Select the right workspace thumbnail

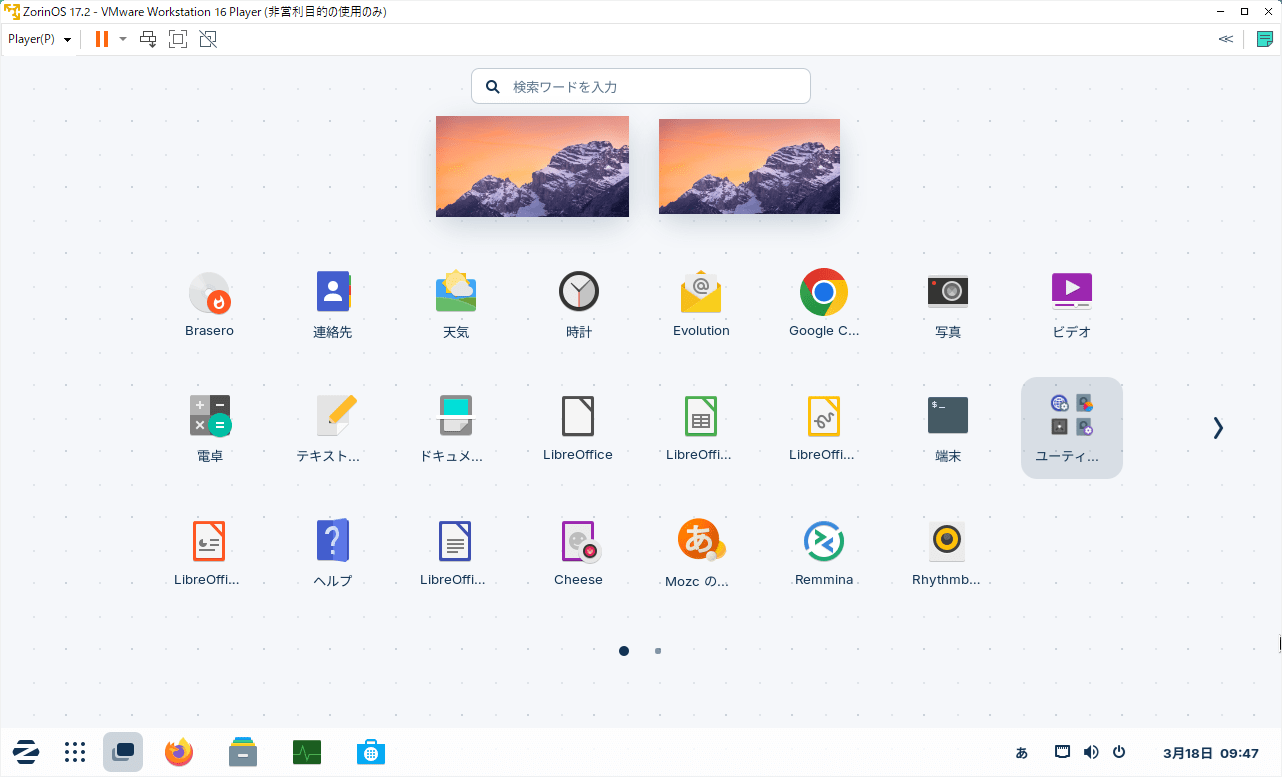(749, 166)
